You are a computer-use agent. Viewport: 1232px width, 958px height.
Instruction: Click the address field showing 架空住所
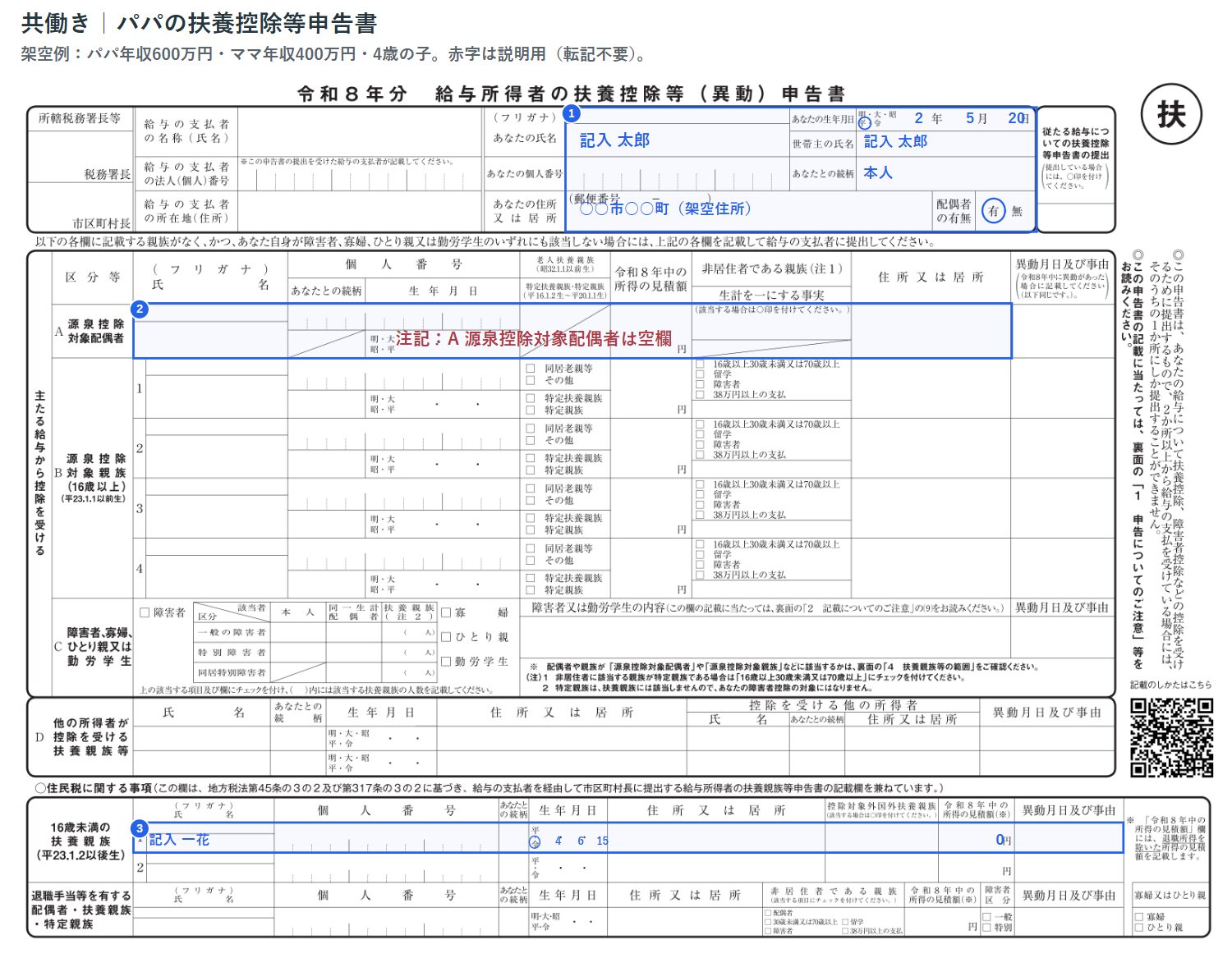[664, 209]
